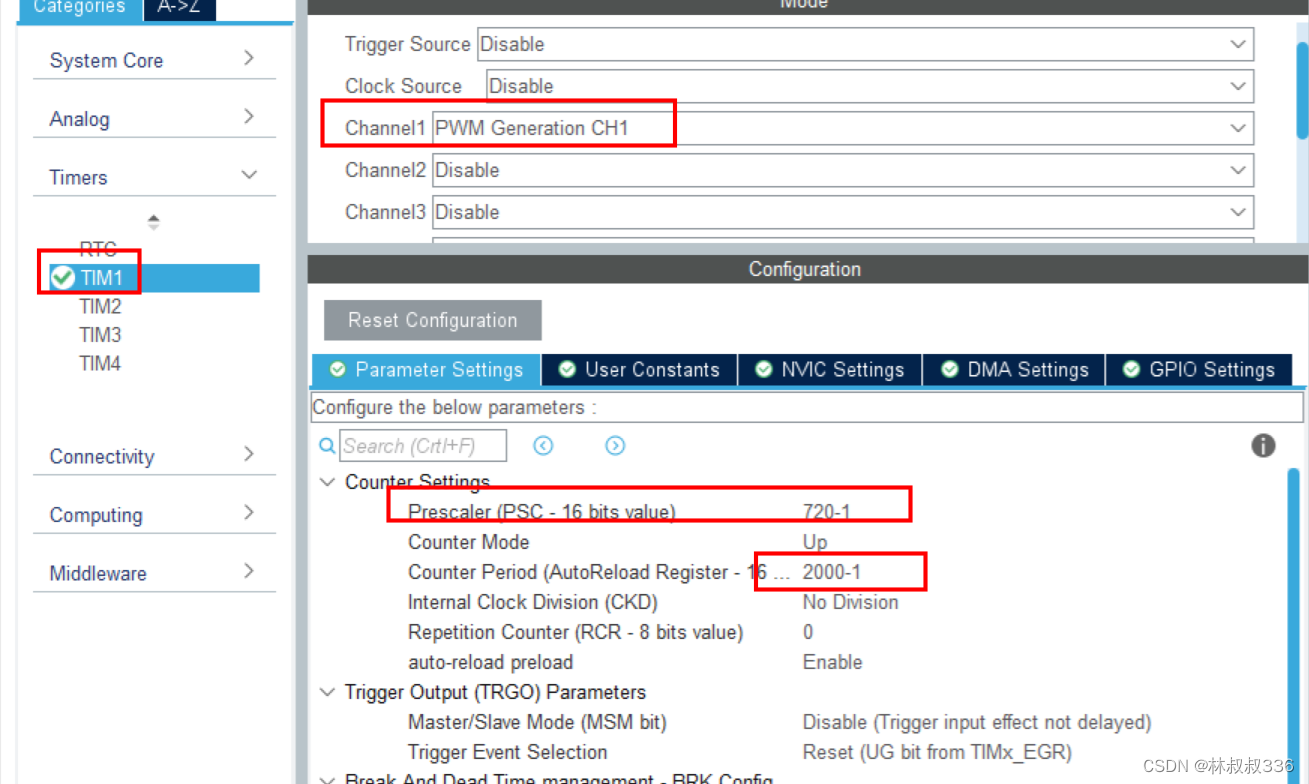Click the Counter Mode label
Screen dimensions: 1309x784
tap(469, 542)
